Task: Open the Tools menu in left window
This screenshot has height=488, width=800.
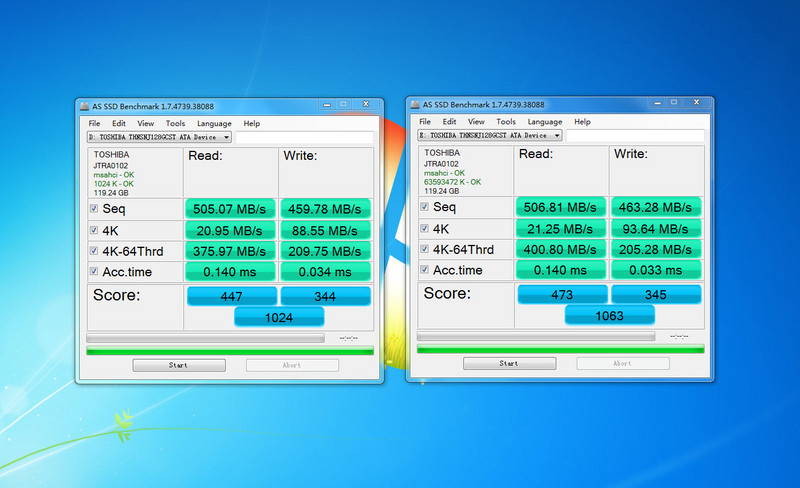Action: 175,124
